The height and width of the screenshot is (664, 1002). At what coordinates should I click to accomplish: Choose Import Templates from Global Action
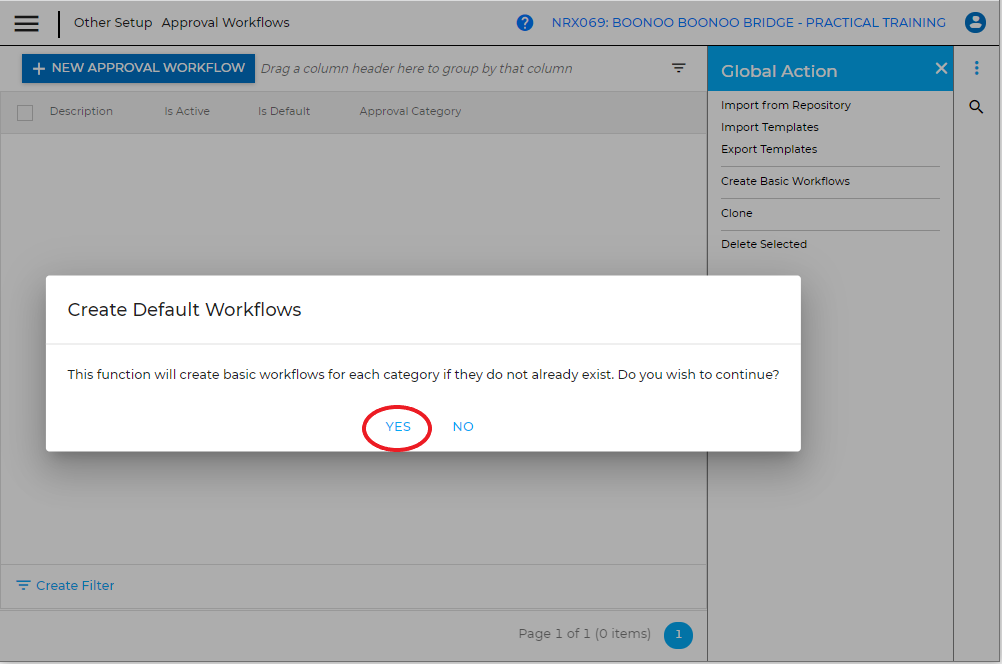pyautogui.click(x=769, y=127)
